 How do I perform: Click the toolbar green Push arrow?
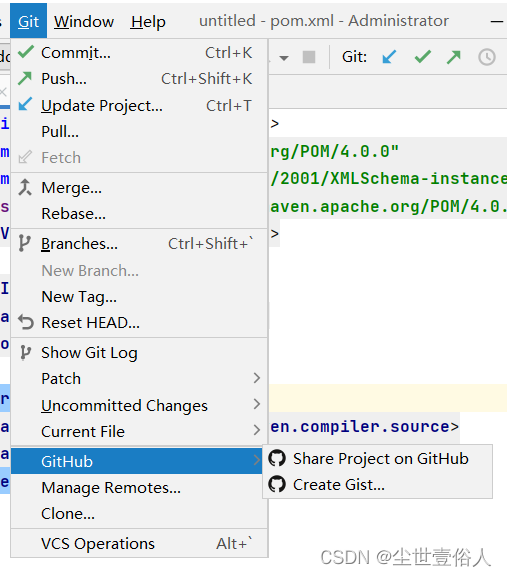click(x=454, y=57)
